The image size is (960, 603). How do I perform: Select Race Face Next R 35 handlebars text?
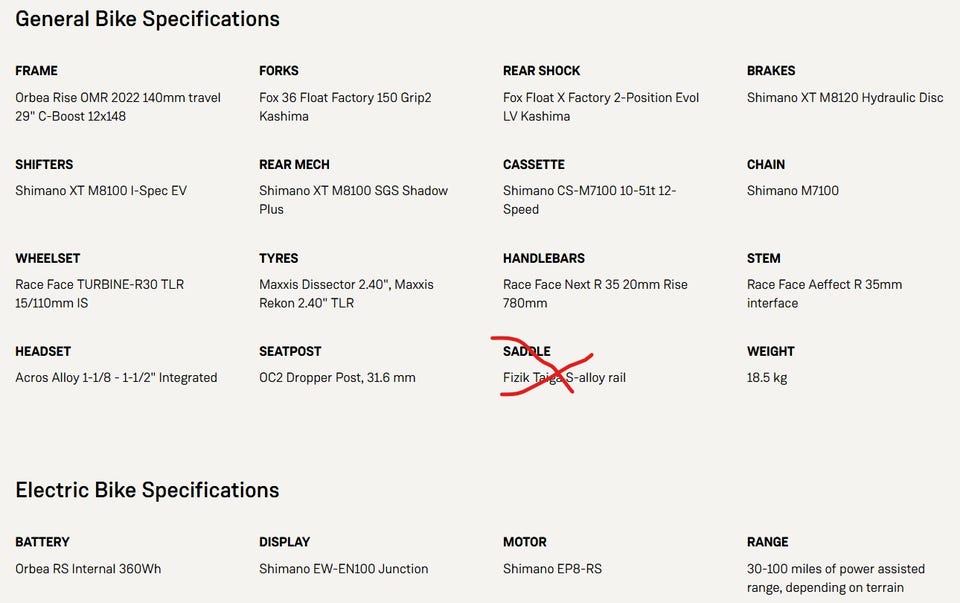[595, 293]
